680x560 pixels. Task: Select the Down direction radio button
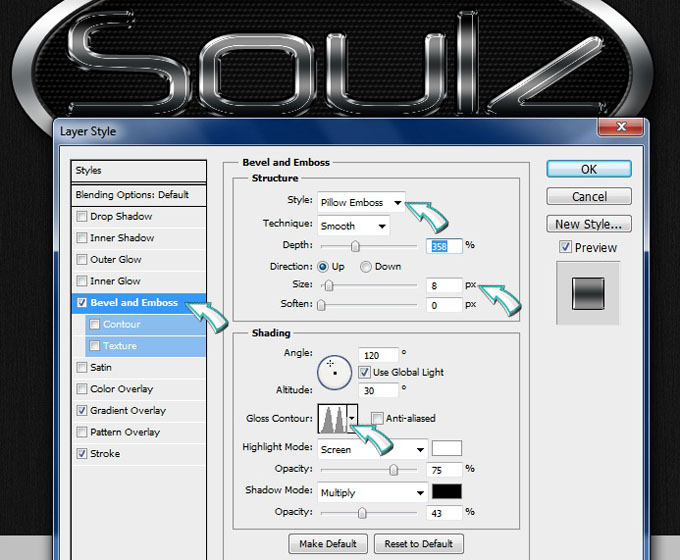[366, 267]
